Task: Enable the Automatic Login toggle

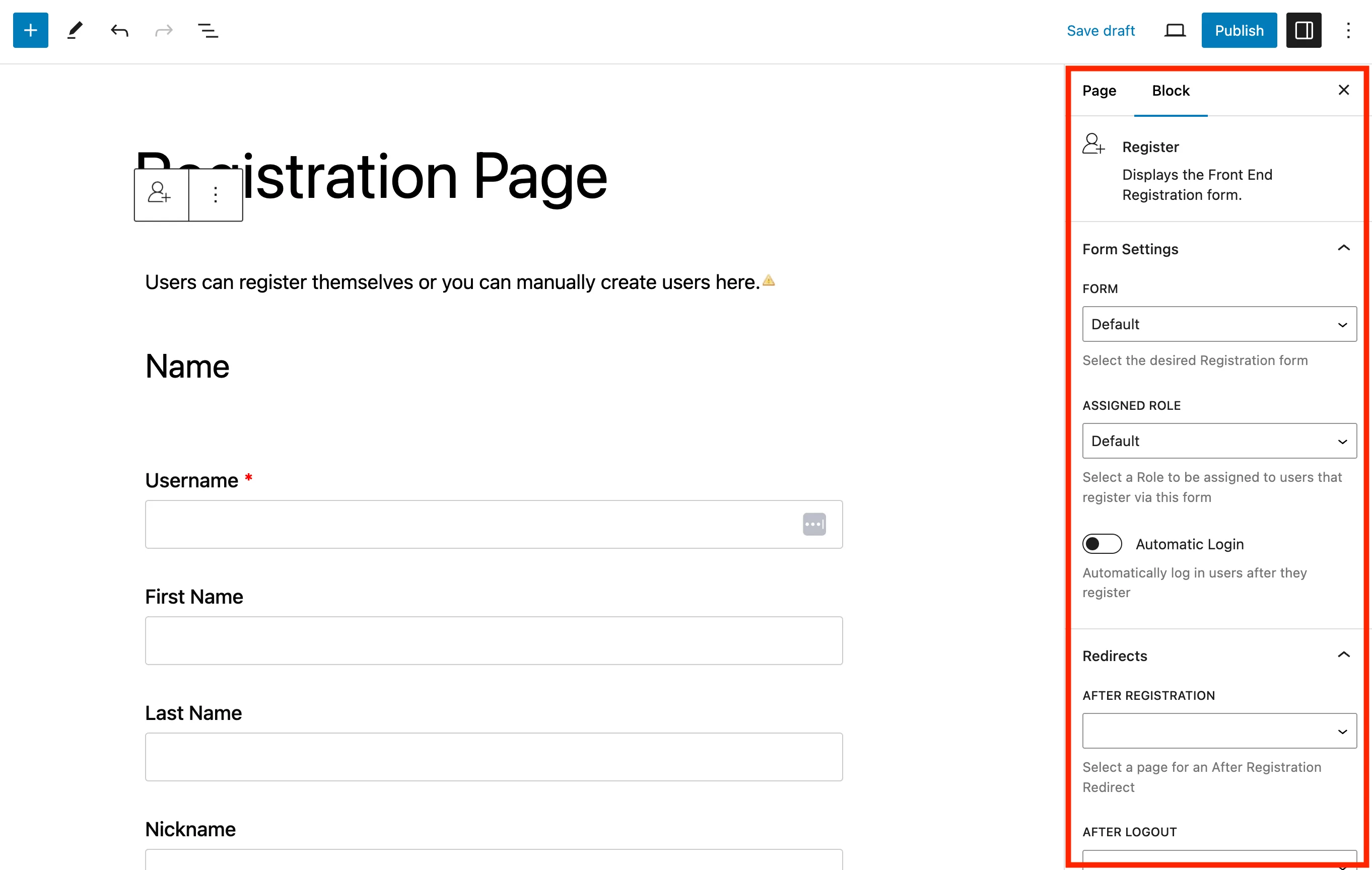Action: point(1102,544)
